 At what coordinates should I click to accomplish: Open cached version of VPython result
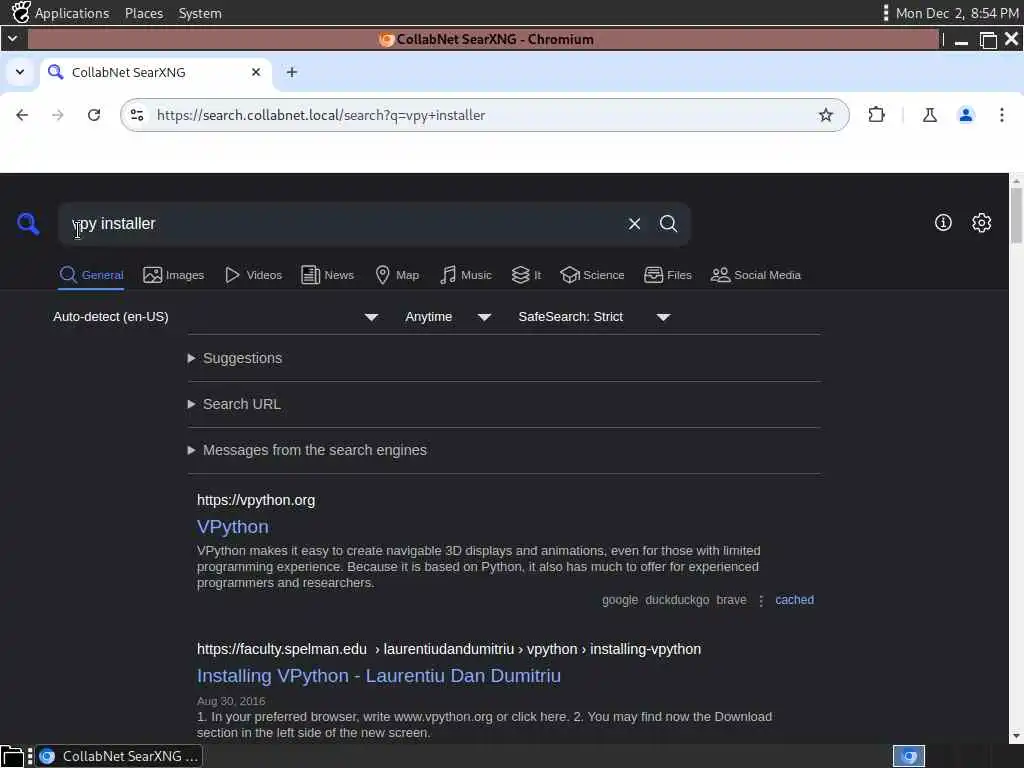794,600
